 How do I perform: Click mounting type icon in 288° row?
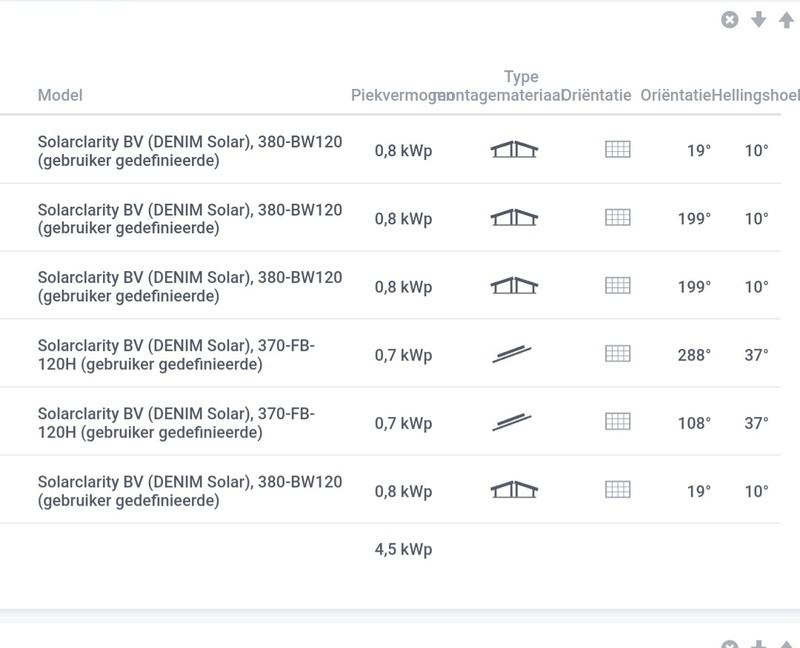(512, 354)
